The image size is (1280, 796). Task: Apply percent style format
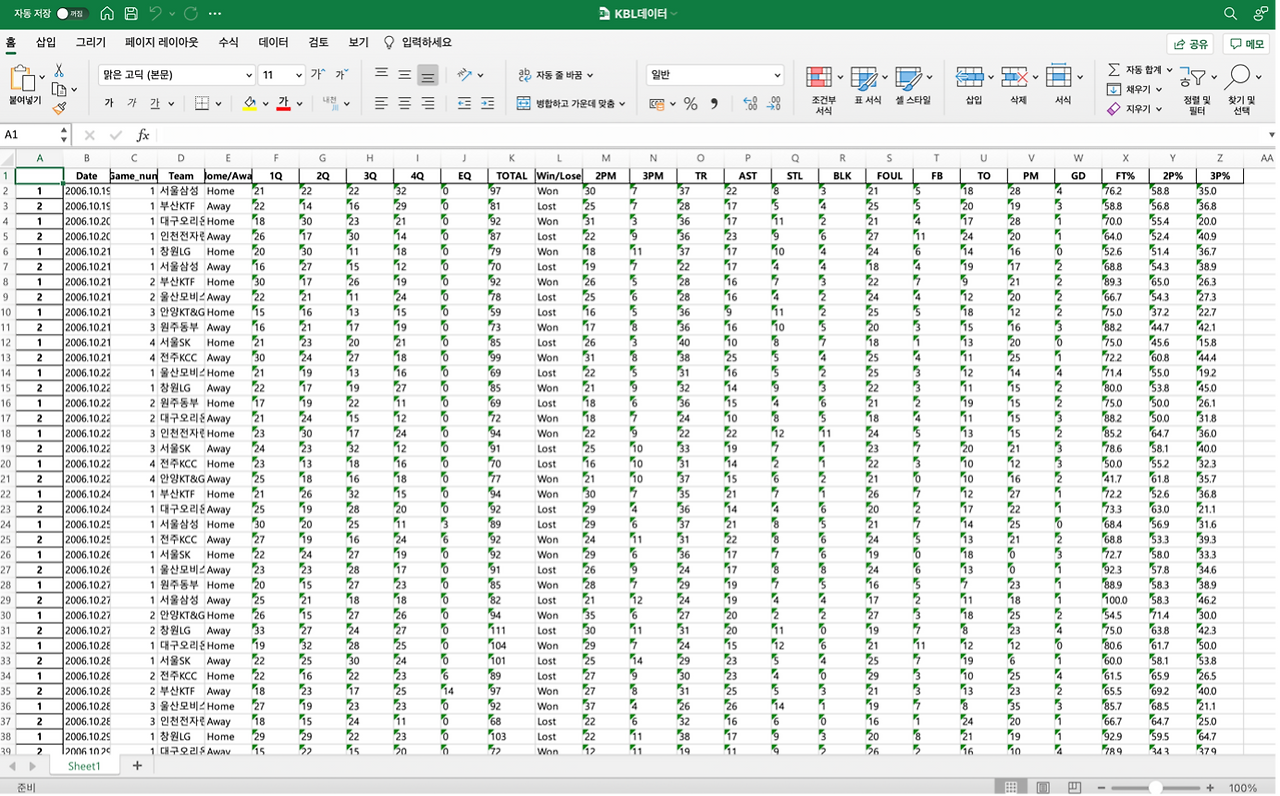(x=690, y=104)
